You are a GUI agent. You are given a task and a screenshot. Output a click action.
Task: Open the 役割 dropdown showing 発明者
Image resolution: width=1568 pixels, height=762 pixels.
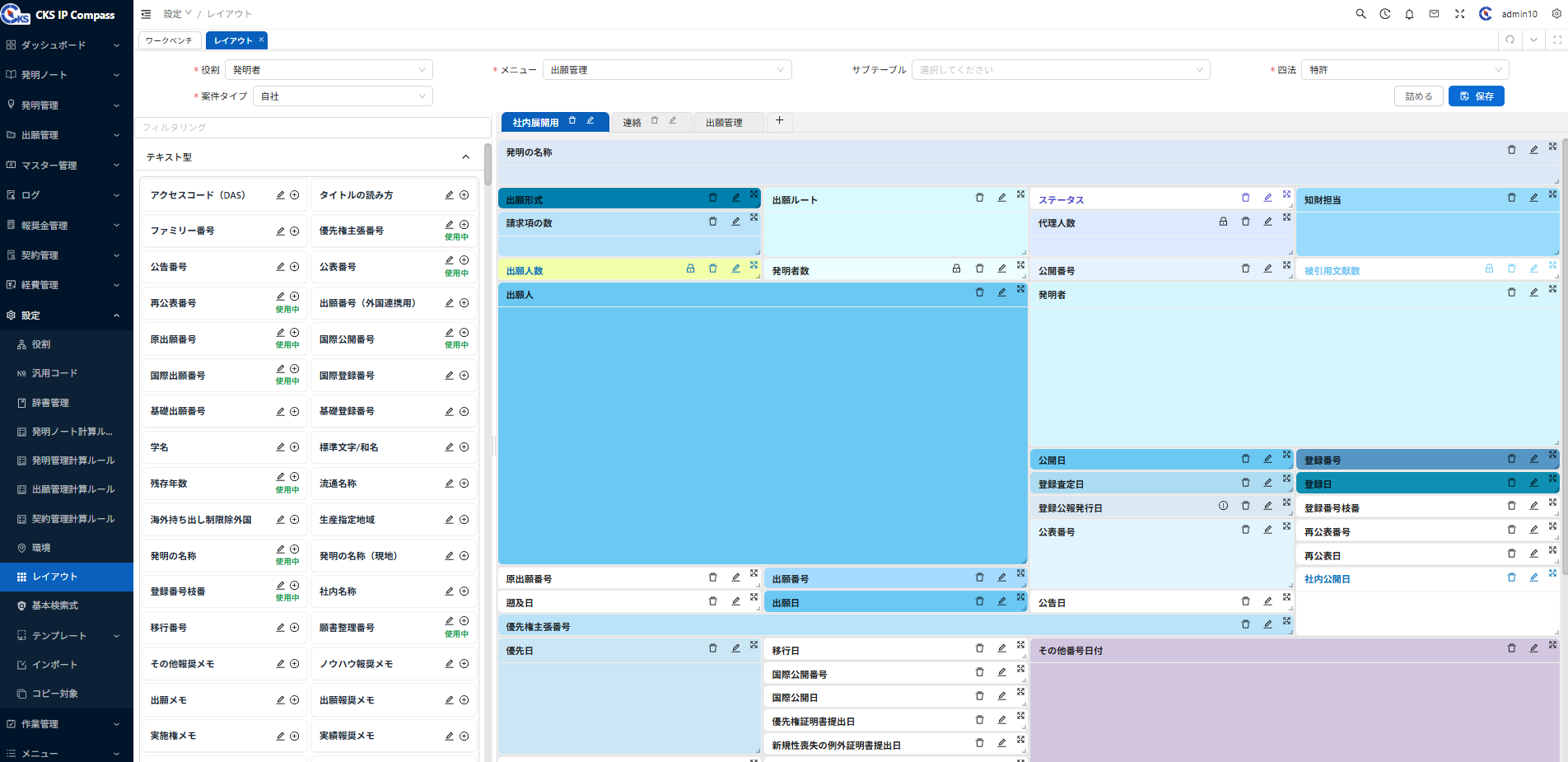pos(329,70)
